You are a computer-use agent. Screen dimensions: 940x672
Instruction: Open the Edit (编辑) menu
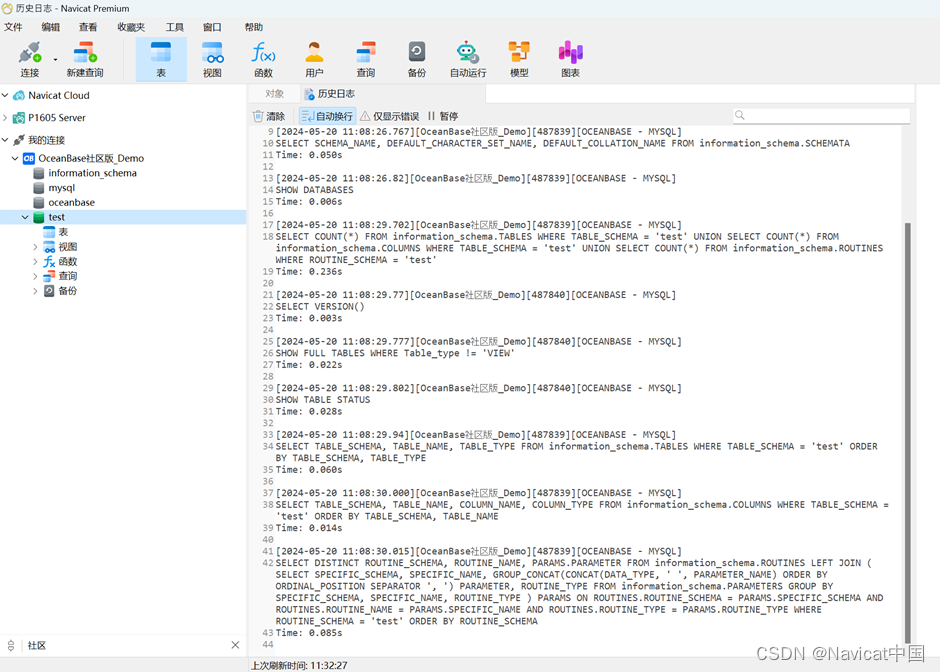(x=50, y=27)
